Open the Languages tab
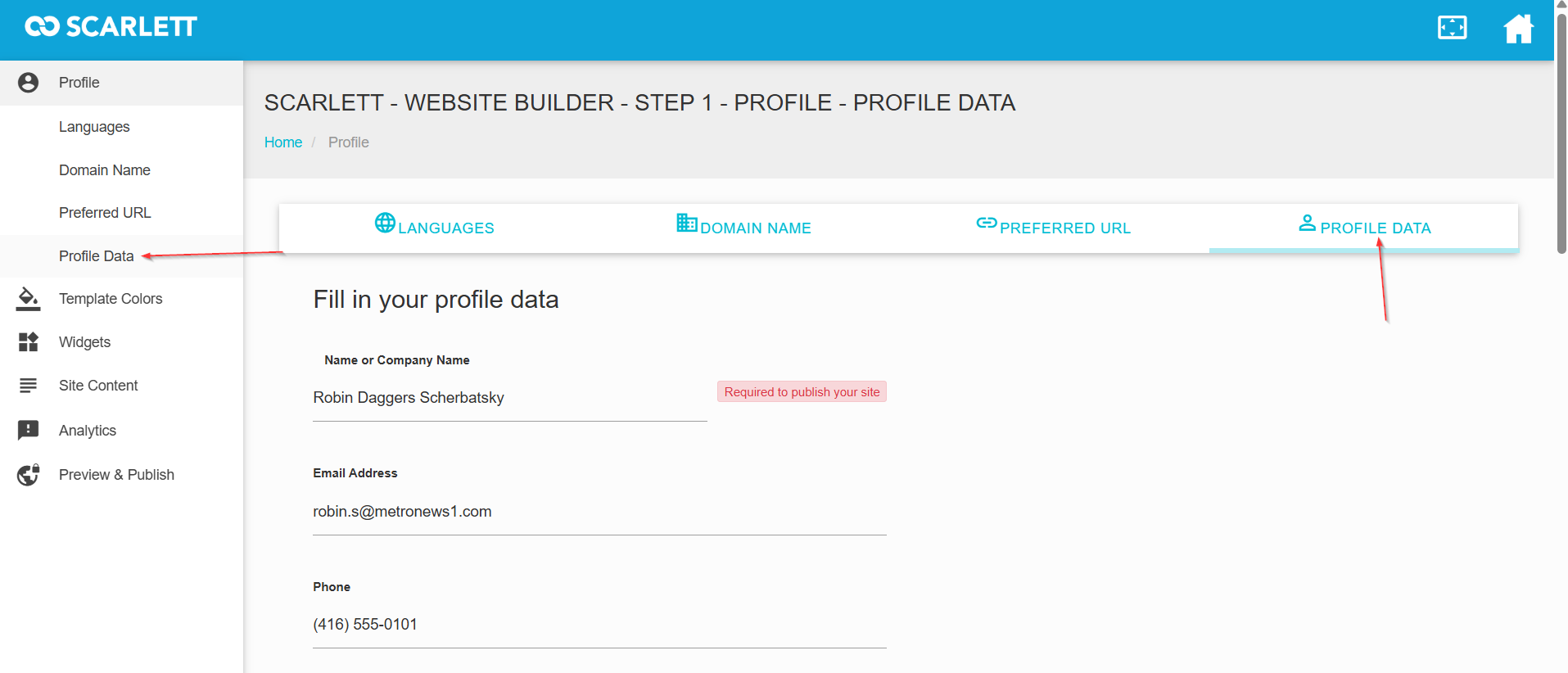This screenshot has width=1568, height=673. [434, 228]
